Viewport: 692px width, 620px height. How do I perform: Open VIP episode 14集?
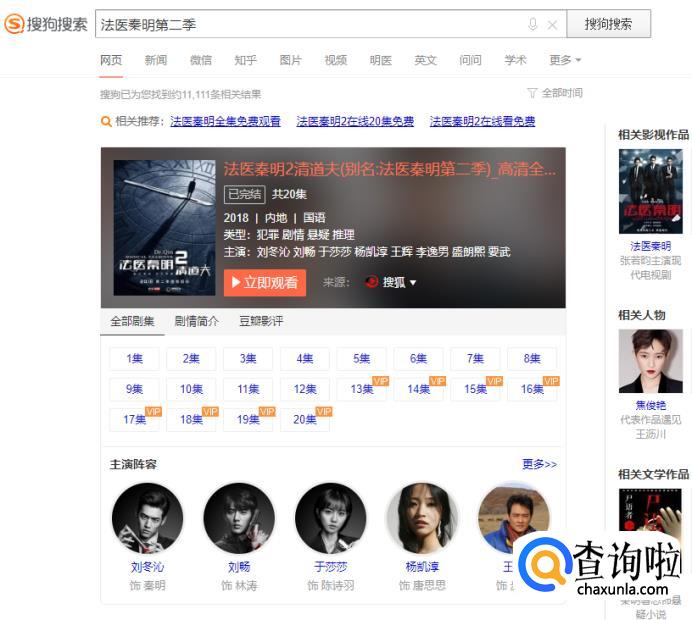[418, 389]
